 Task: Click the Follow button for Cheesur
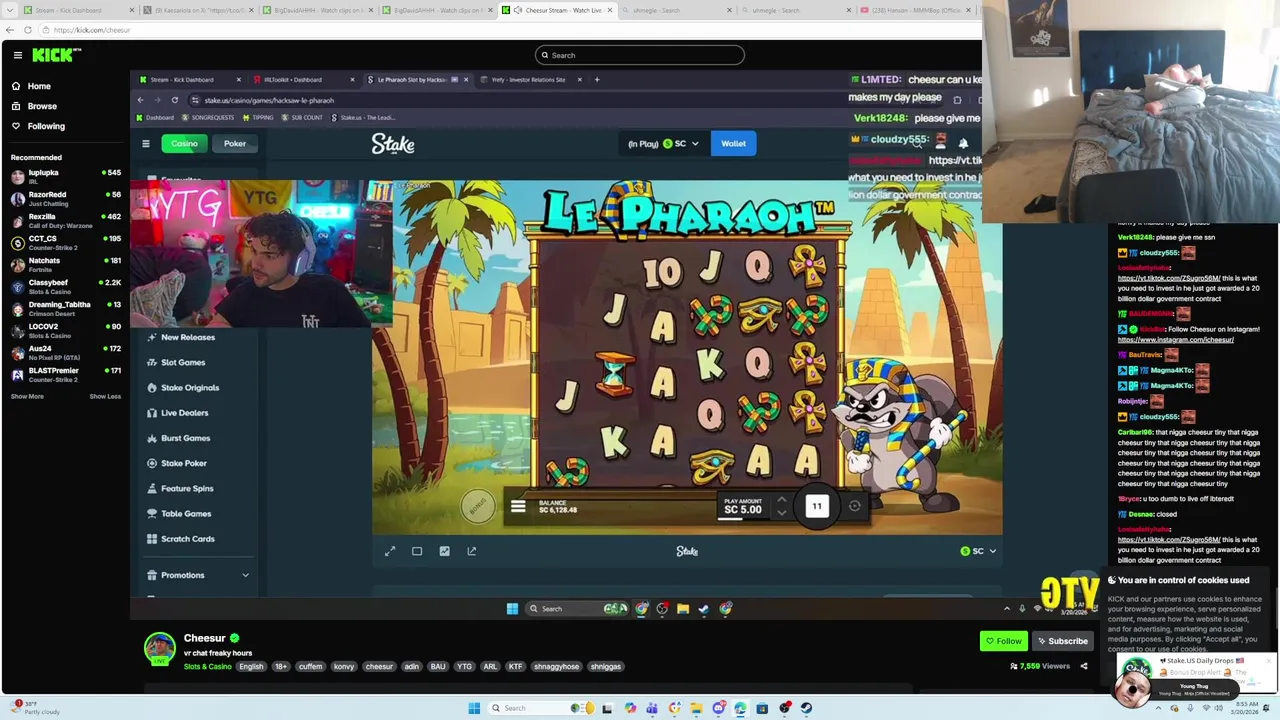[x=1004, y=641]
